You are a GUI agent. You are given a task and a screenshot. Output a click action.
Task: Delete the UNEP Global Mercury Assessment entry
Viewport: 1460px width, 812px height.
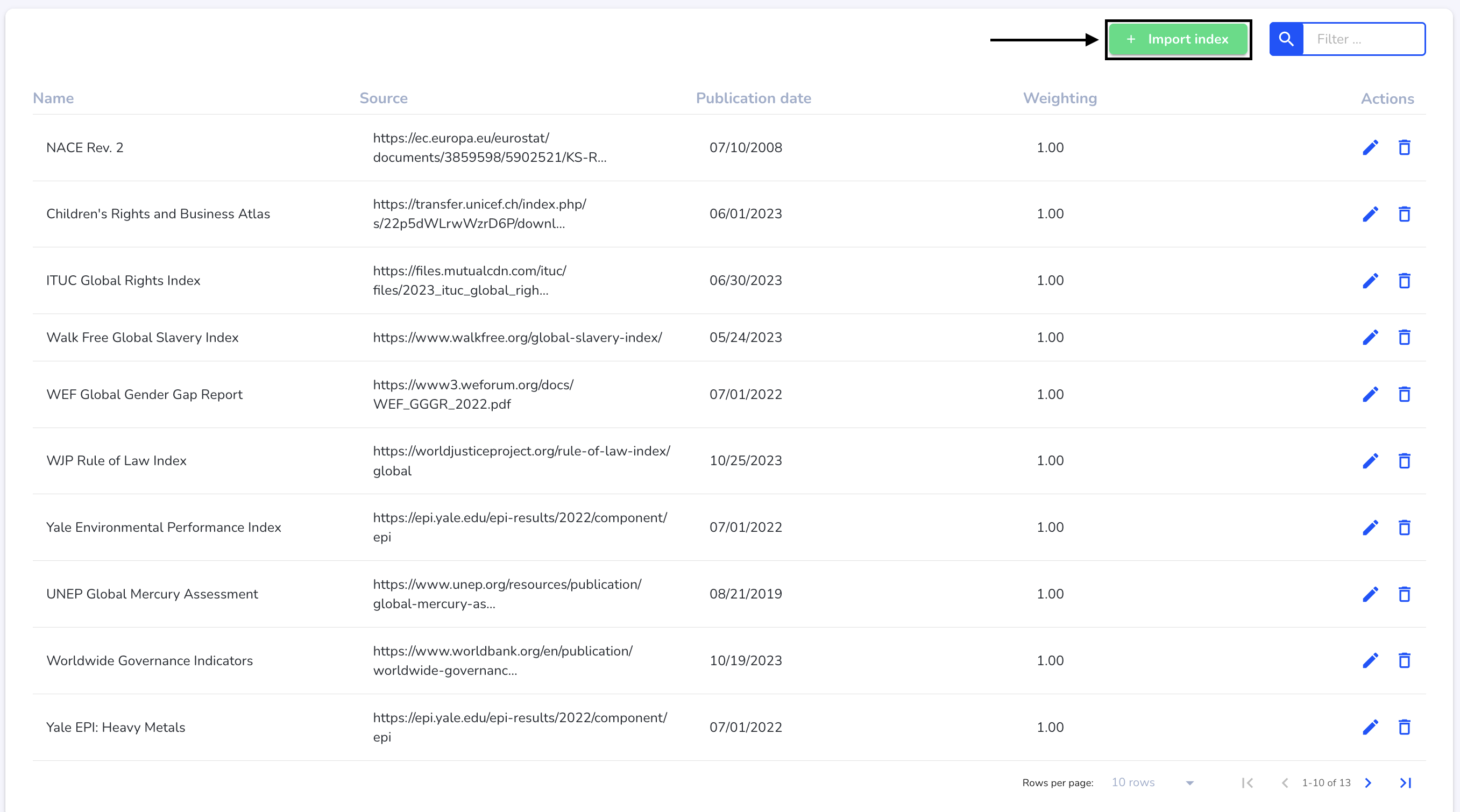[1404, 594]
